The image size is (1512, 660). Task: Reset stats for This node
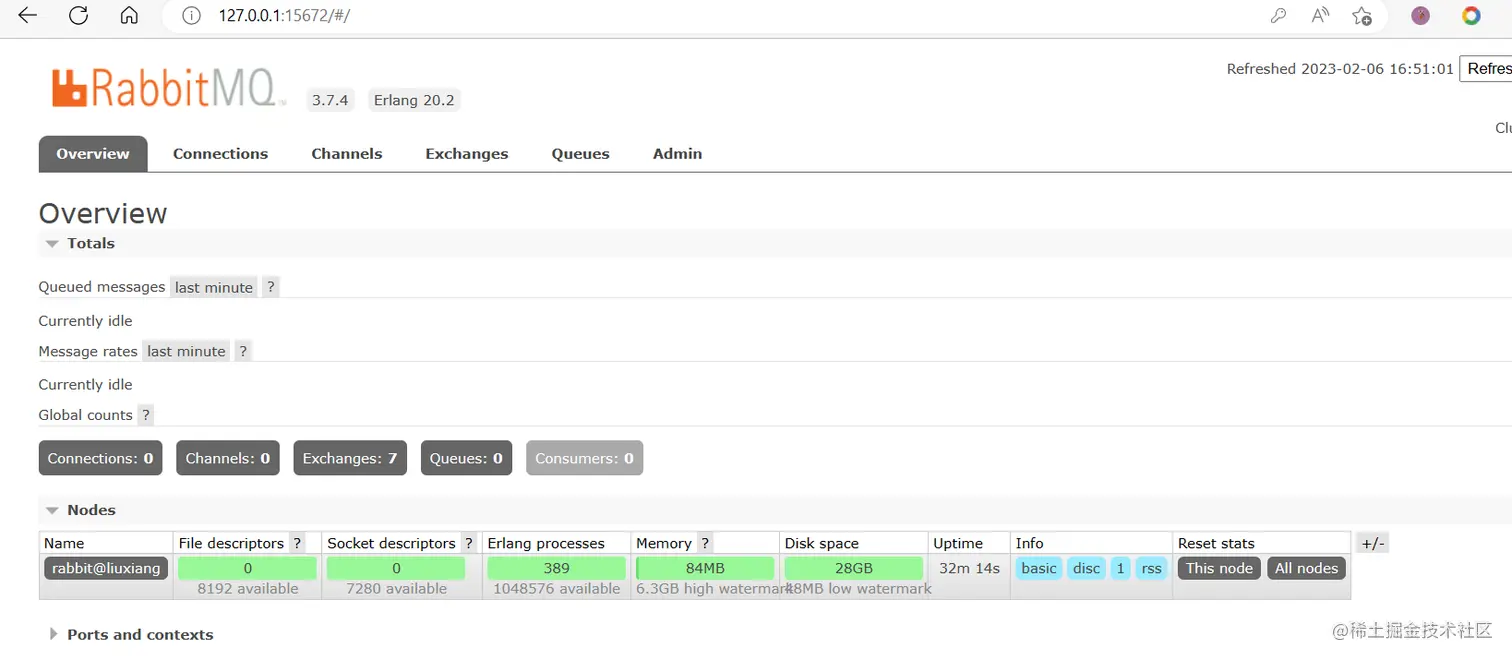[x=1219, y=568]
